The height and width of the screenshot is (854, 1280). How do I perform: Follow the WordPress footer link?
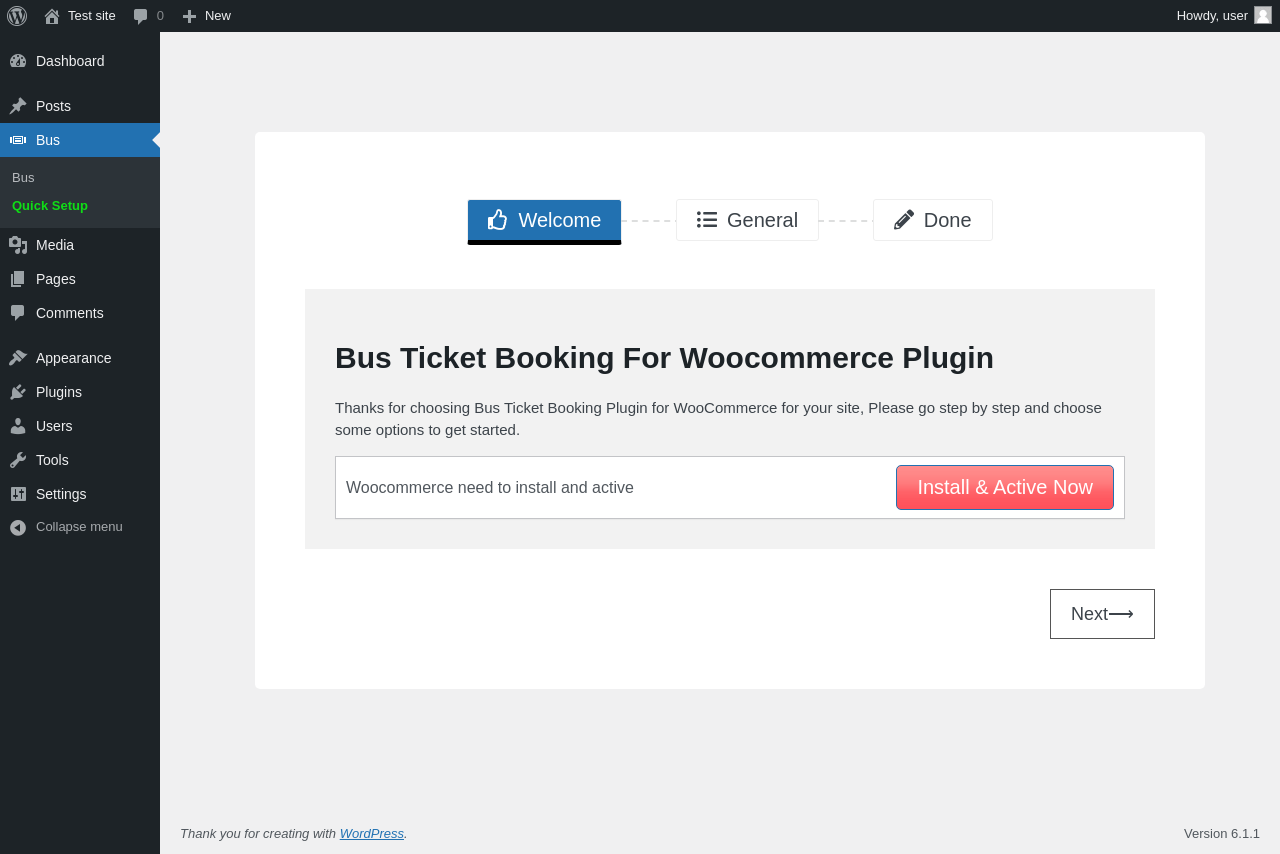coord(371,833)
